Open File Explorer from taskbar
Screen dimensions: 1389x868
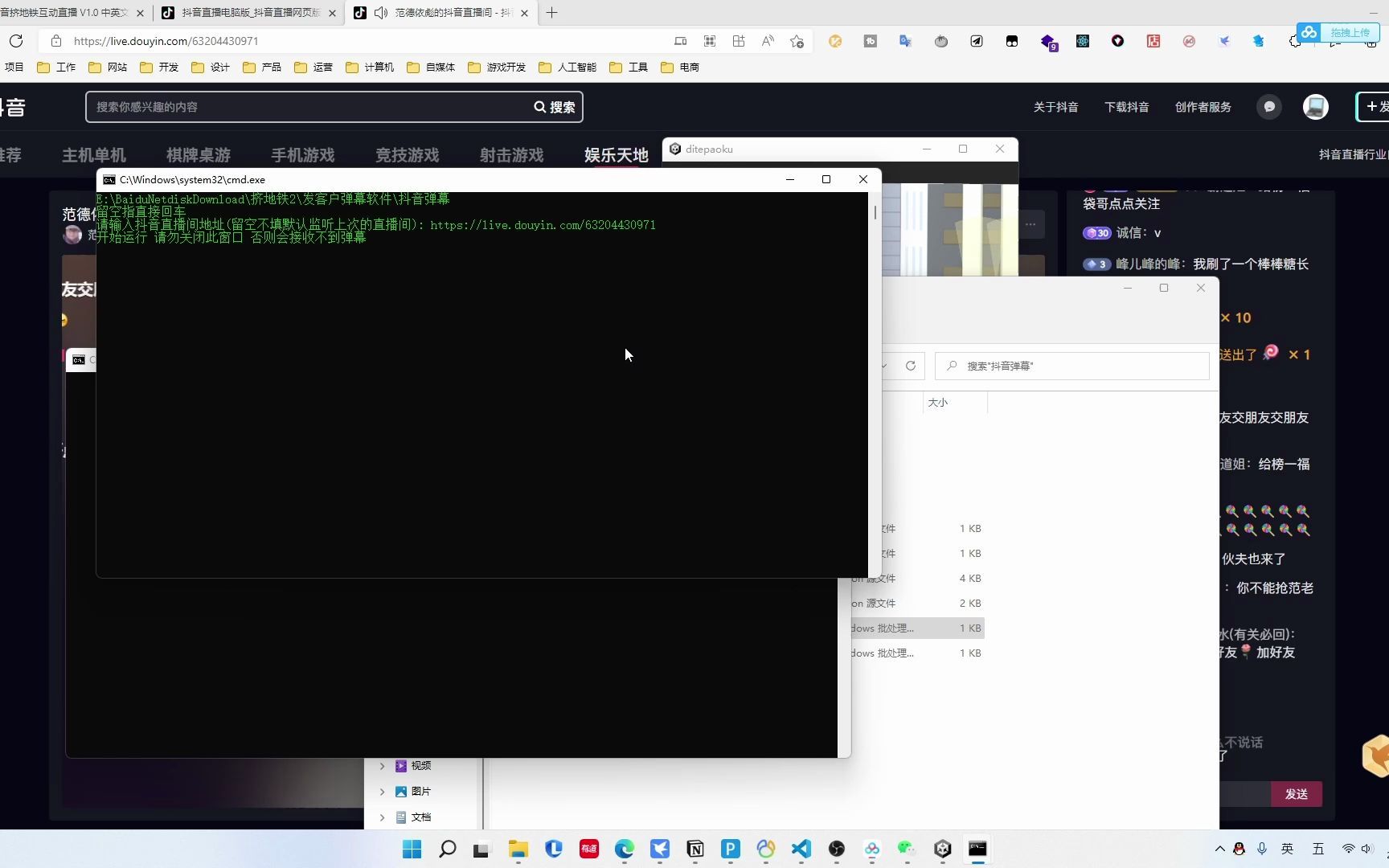click(x=518, y=849)
